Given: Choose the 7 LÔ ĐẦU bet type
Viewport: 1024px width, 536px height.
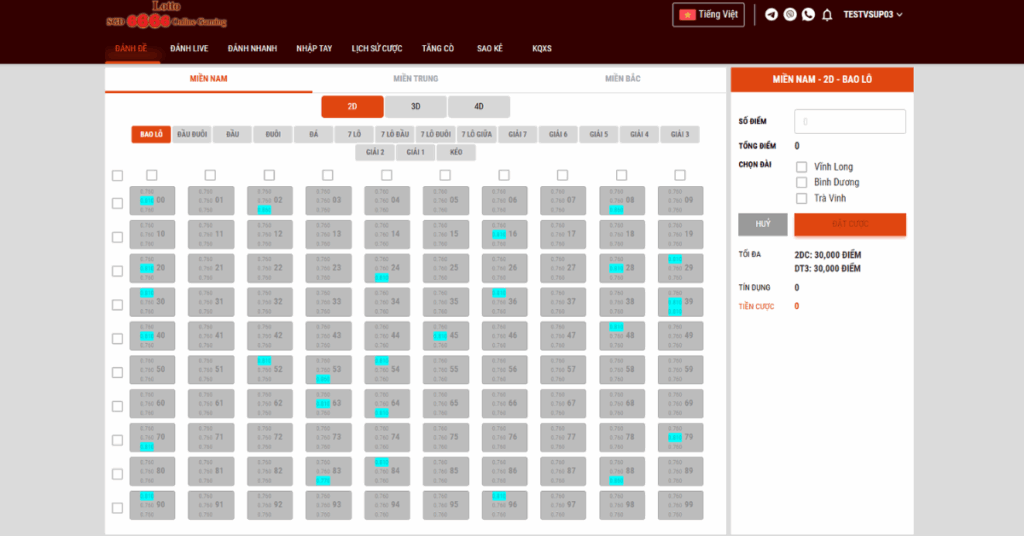Looking at the screenshot, I should (394, 134).
